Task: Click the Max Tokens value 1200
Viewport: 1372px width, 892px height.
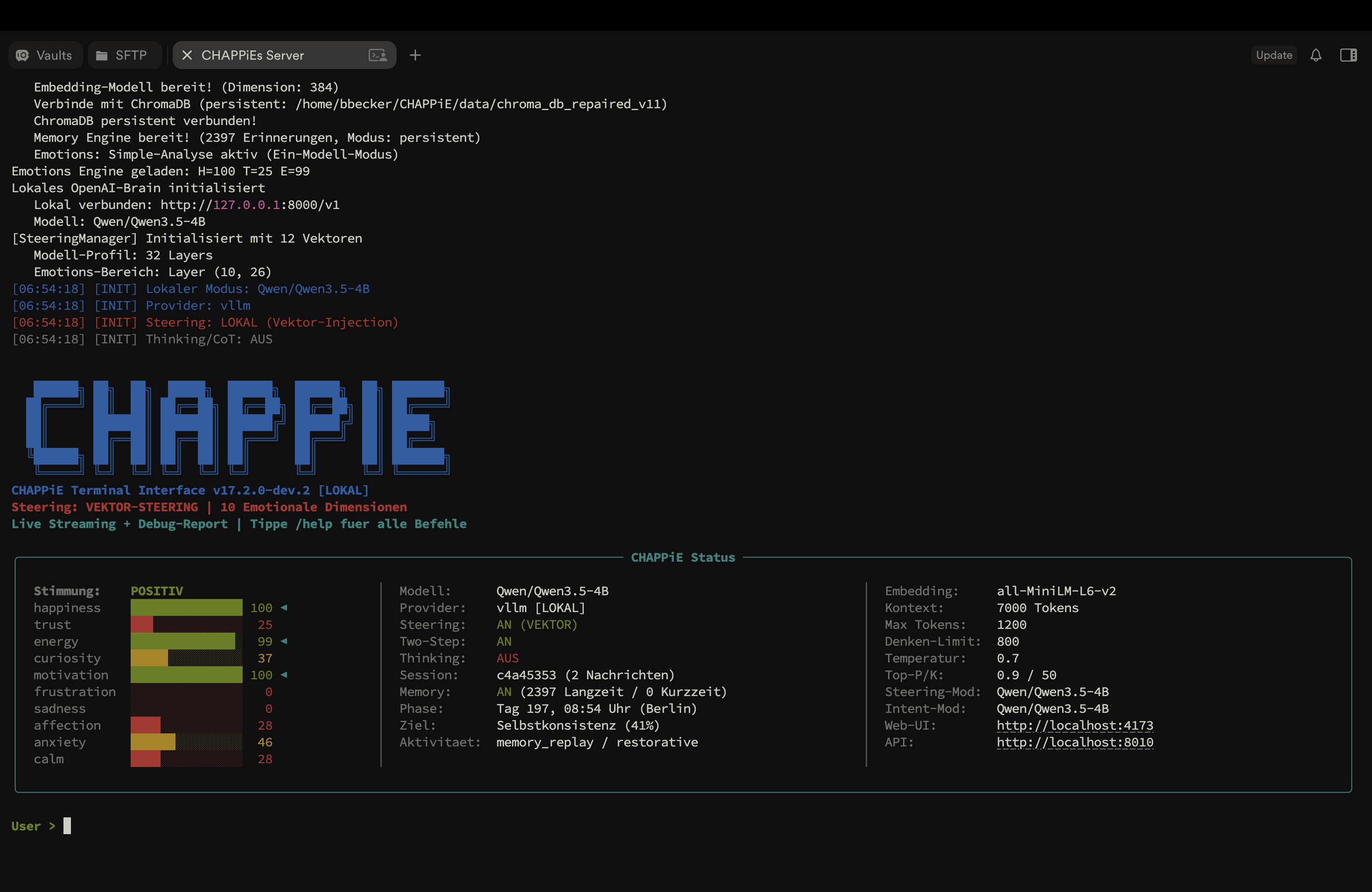Action: point(1012,625)
